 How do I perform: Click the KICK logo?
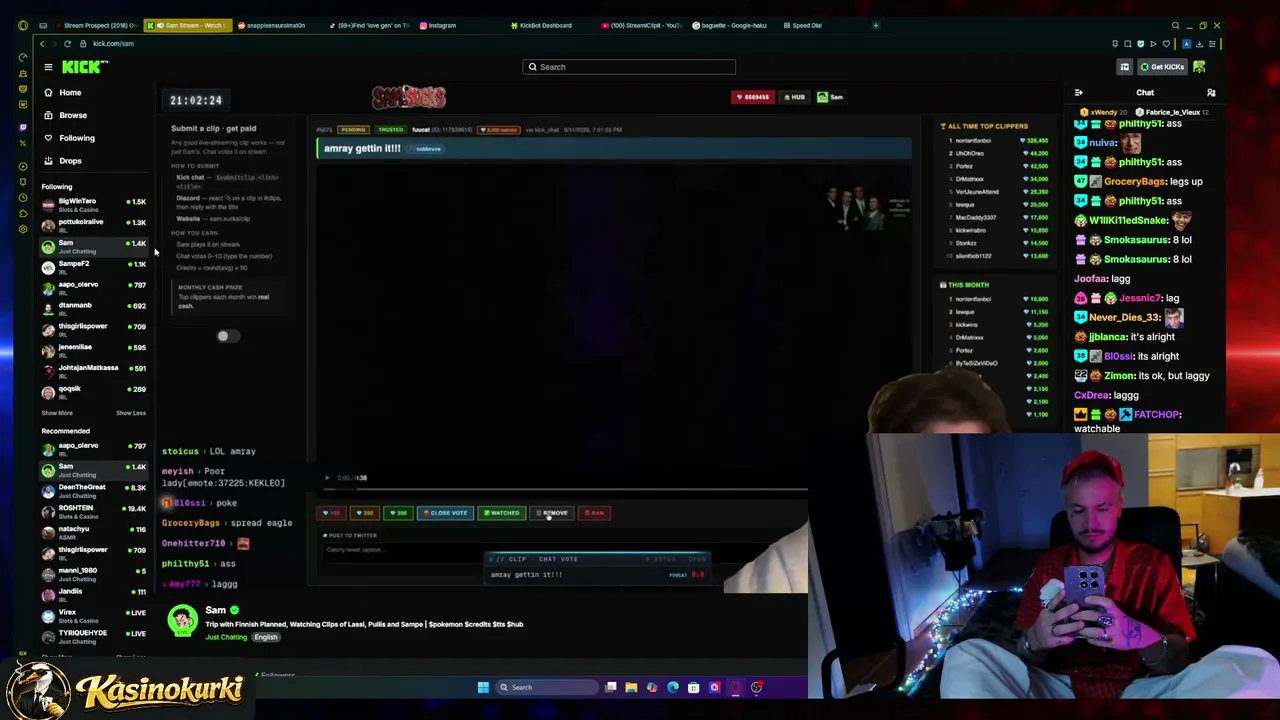click(85, 67)
